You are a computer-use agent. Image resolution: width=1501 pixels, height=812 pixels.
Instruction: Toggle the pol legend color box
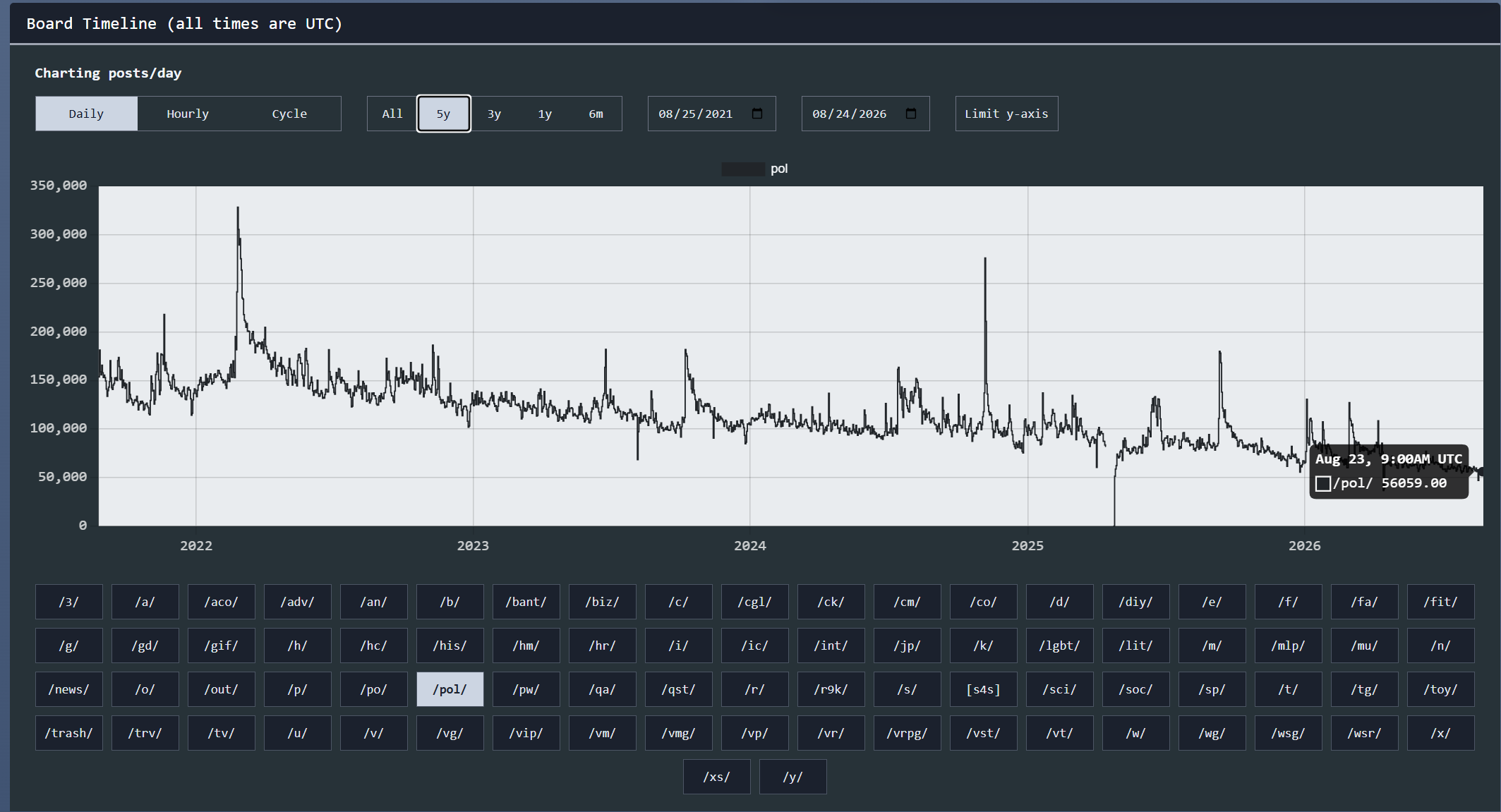(743, 169)
